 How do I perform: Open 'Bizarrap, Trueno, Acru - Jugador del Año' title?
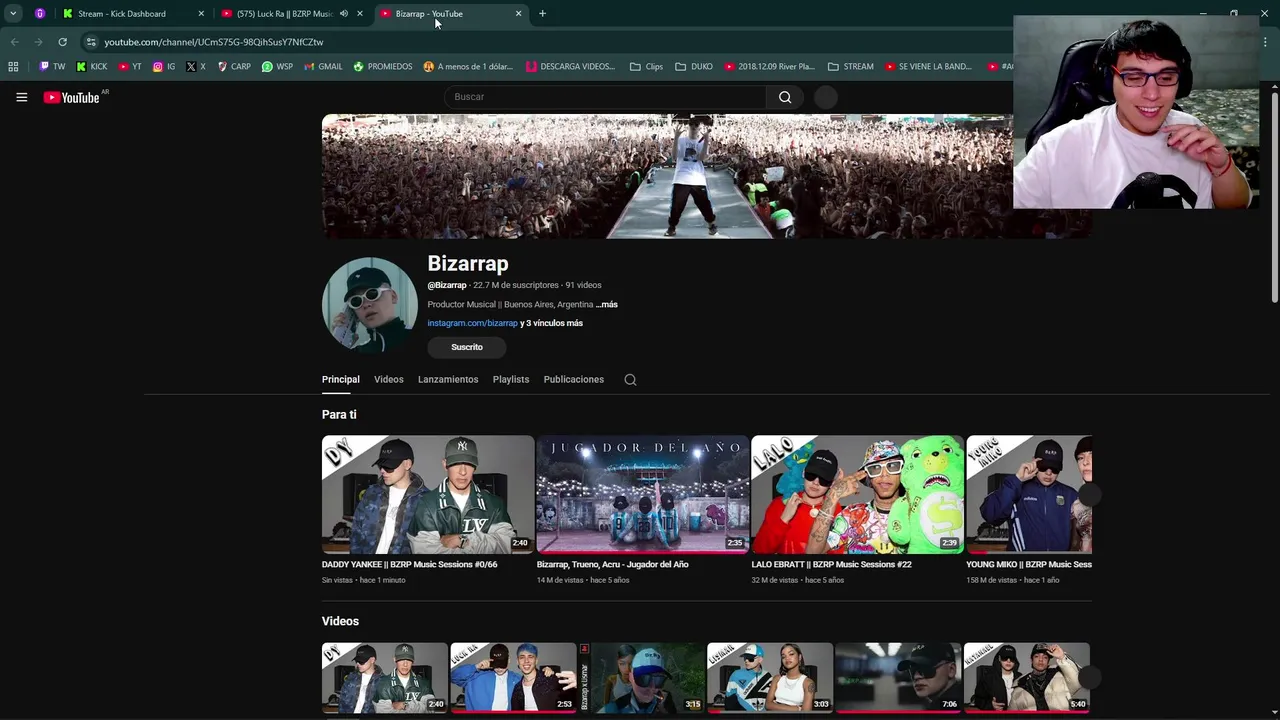pos(613,564)
